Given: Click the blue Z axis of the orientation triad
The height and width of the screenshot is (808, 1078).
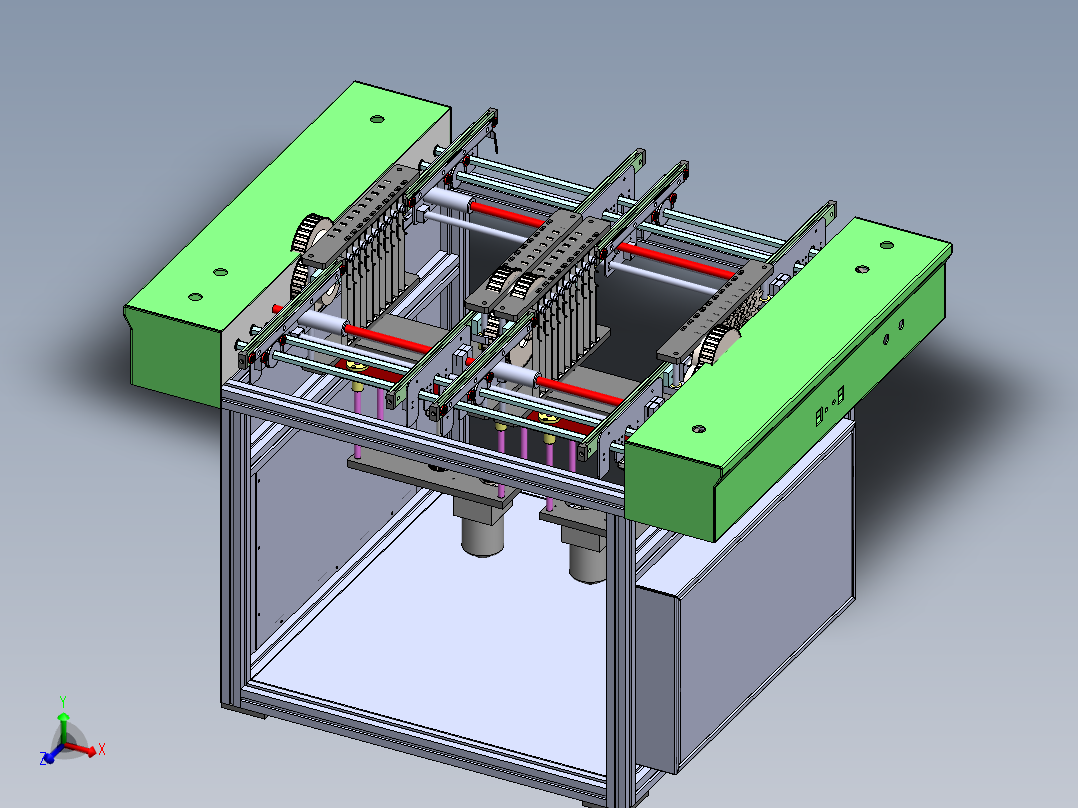Looking at the screenshot, I should (x=51, y=755).
